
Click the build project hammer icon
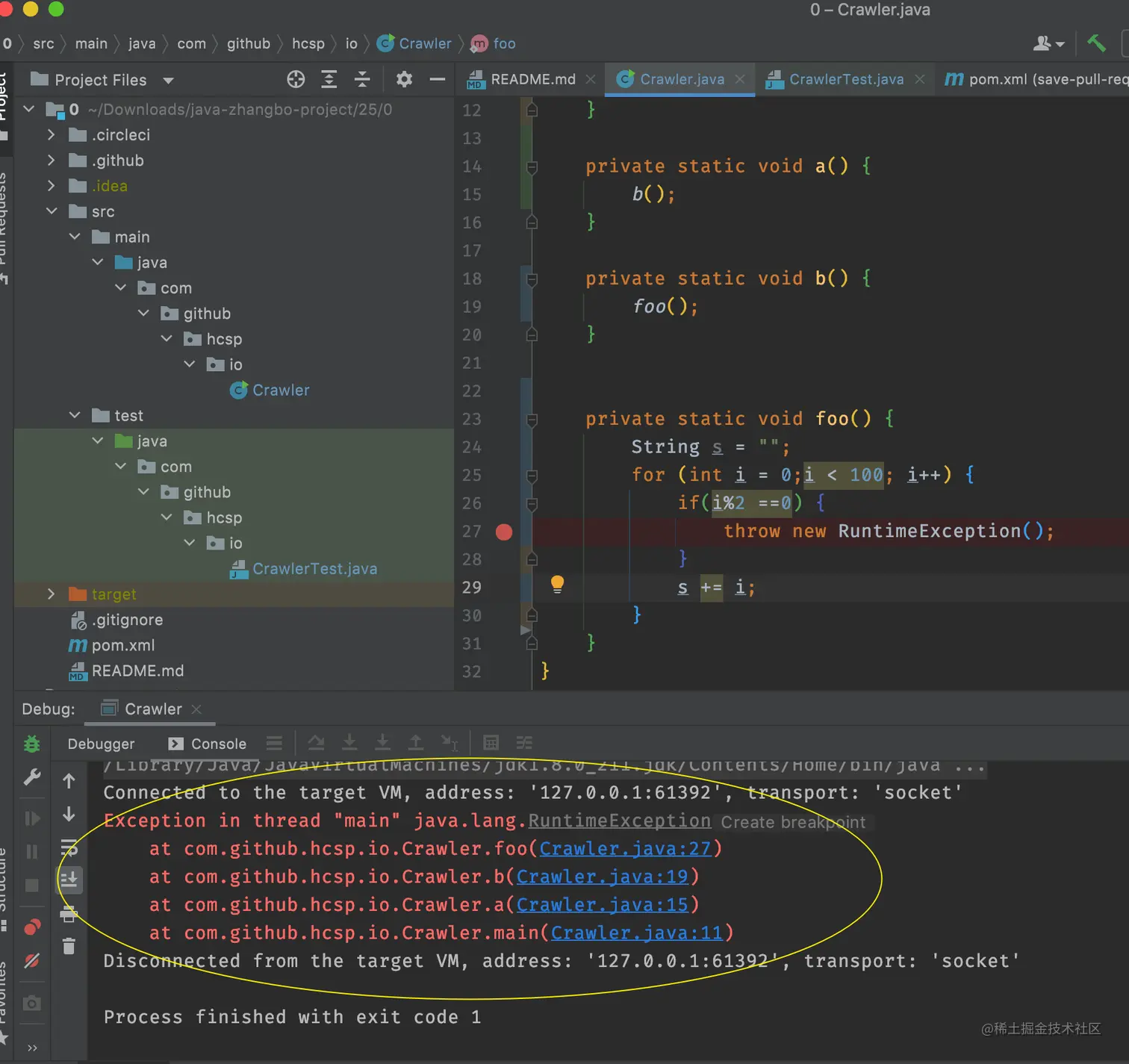pos(1095,43)
